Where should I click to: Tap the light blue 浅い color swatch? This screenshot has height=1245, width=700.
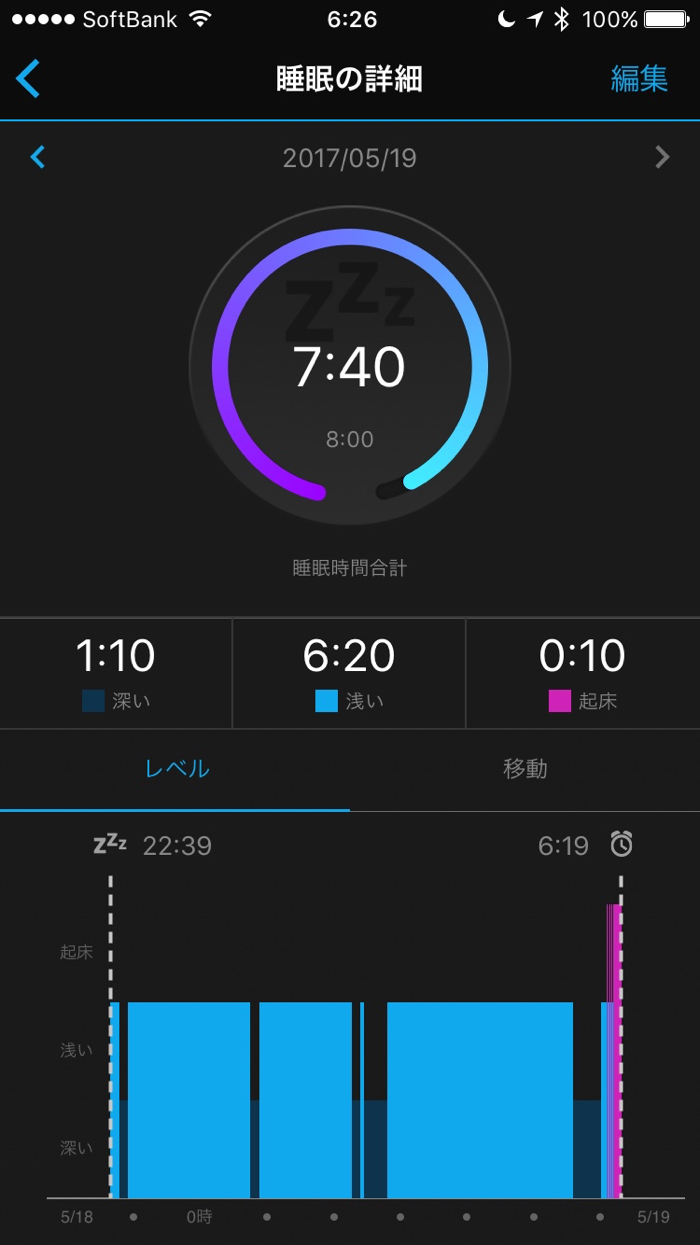[x=326, y=701]
